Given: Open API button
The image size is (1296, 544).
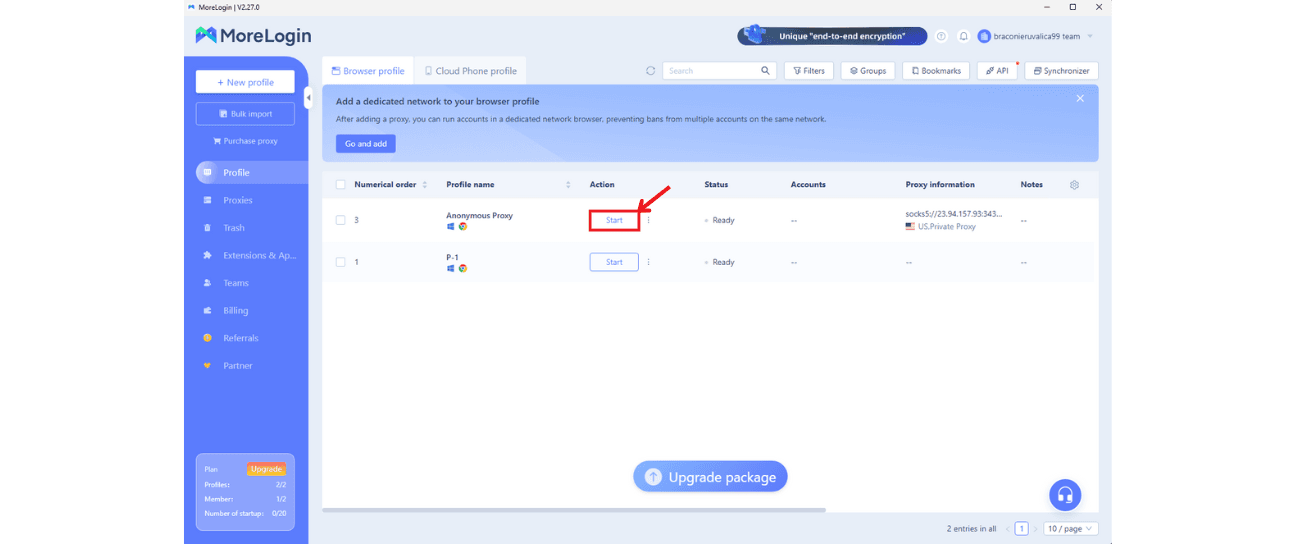Looking at the screenshot, I should click(x=996, y=71).
